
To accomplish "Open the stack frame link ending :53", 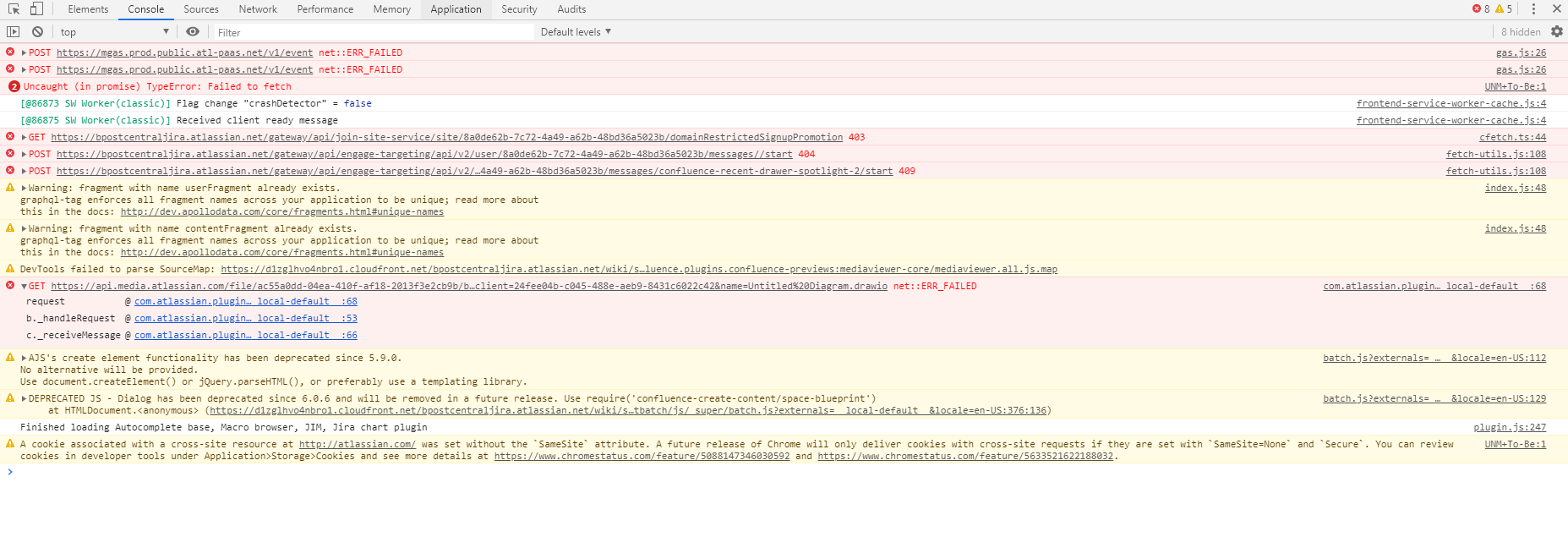I will (x=246, y=318).
